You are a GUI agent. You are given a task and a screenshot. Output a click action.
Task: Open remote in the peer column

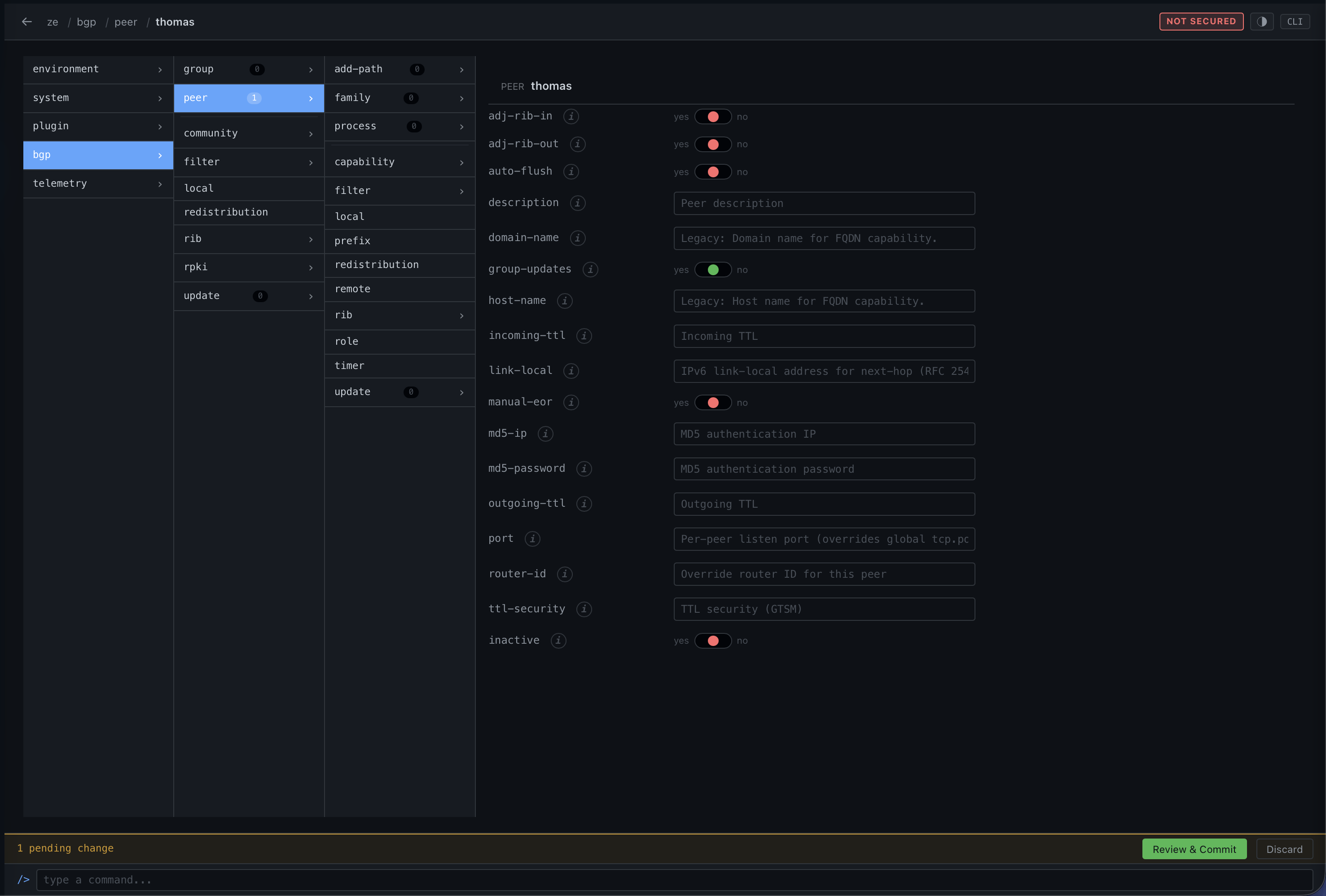[400, 290]
